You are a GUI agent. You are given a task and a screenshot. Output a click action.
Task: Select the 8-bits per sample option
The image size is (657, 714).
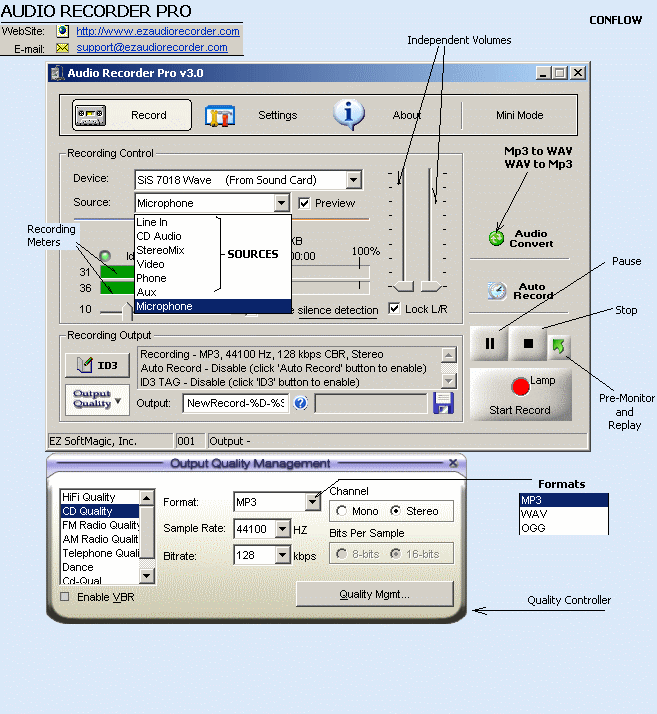341,554
